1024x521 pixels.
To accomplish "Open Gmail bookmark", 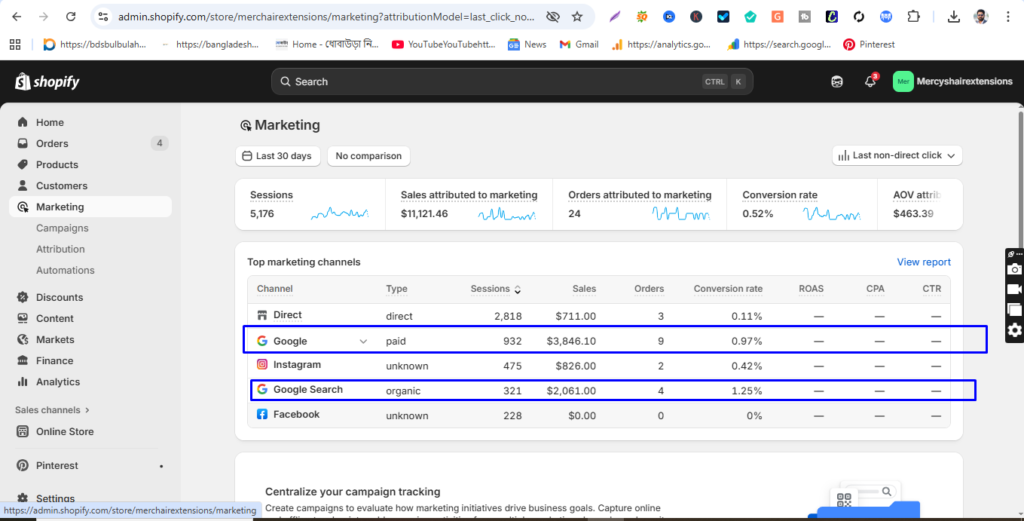I will (579, 44).
